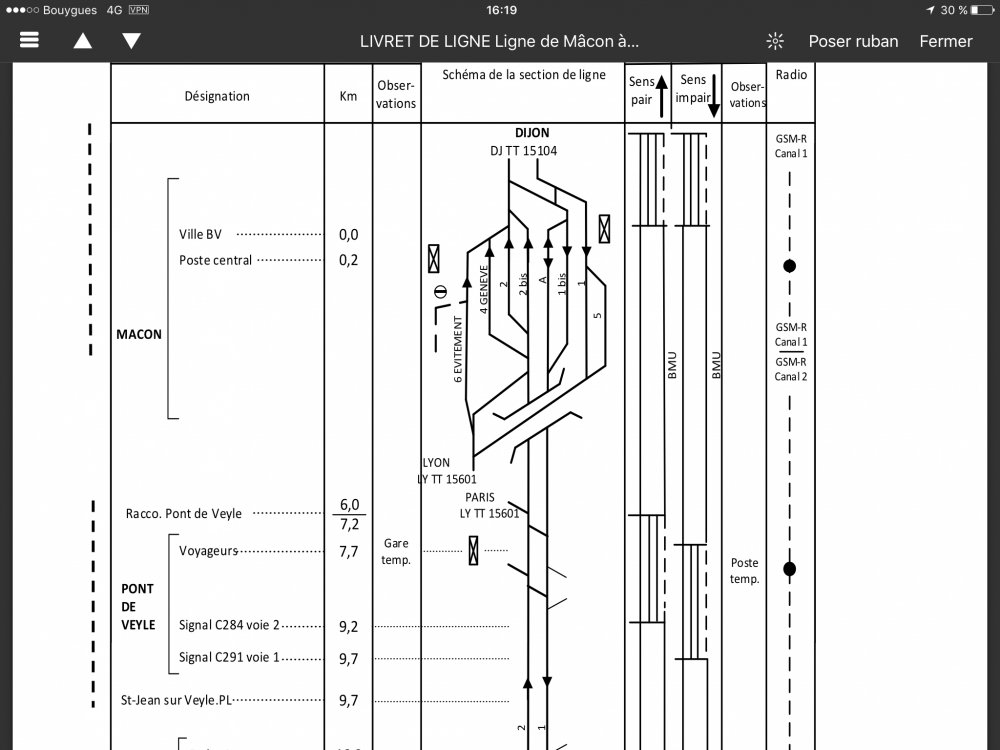Tap the crossed-box symbol beside Voyageurs row
1000x750 pixels.
point(473,550)
